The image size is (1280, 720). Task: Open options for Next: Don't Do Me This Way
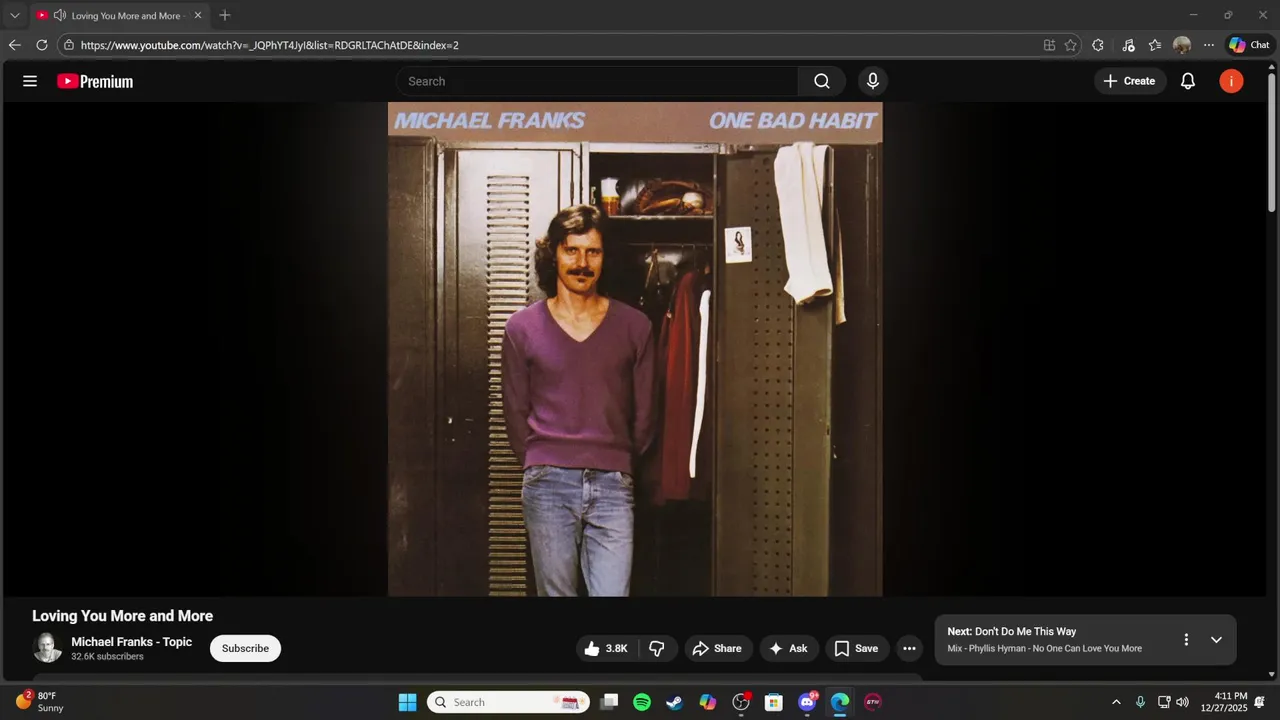1186,640
